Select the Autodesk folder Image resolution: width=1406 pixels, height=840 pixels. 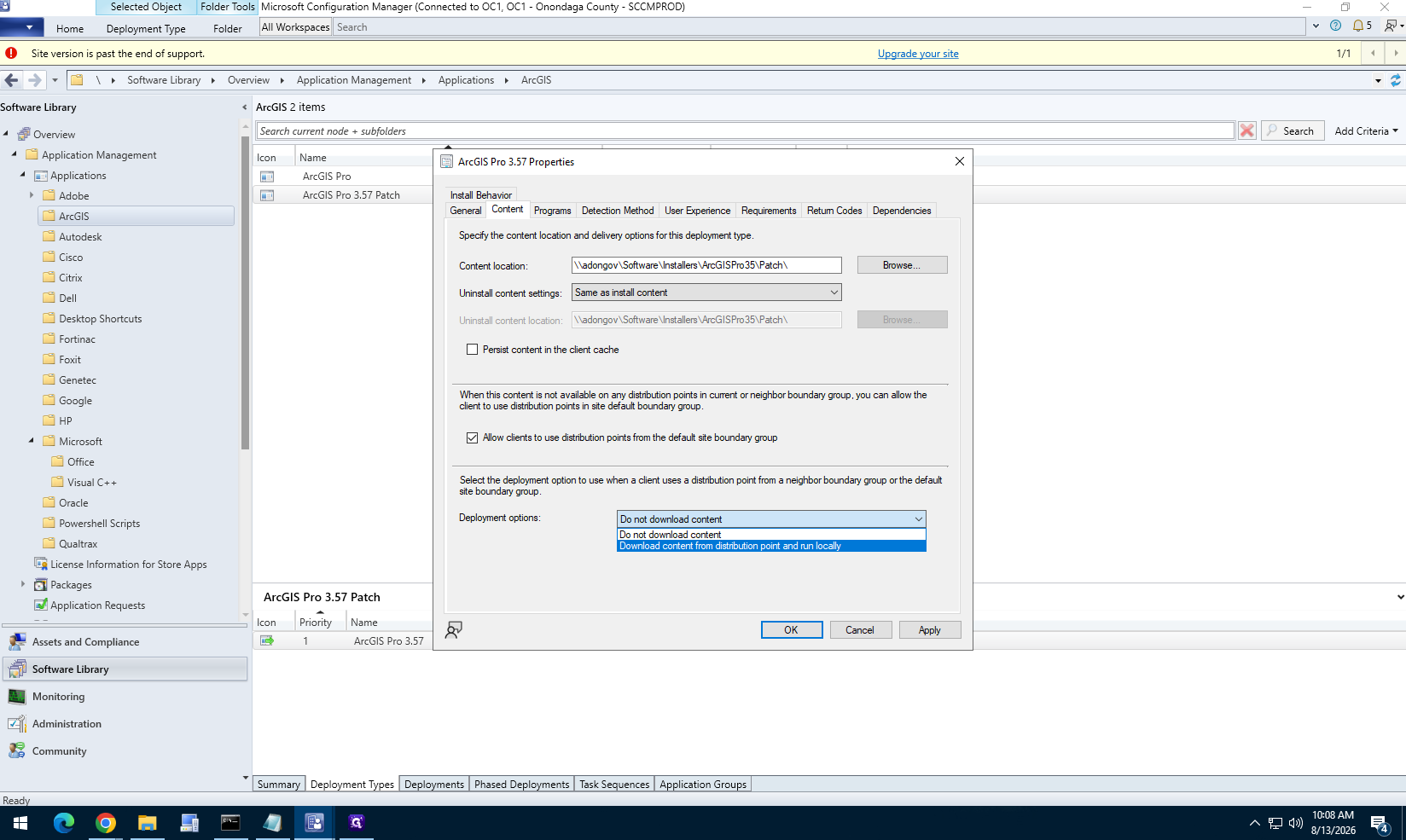[80, 237]
